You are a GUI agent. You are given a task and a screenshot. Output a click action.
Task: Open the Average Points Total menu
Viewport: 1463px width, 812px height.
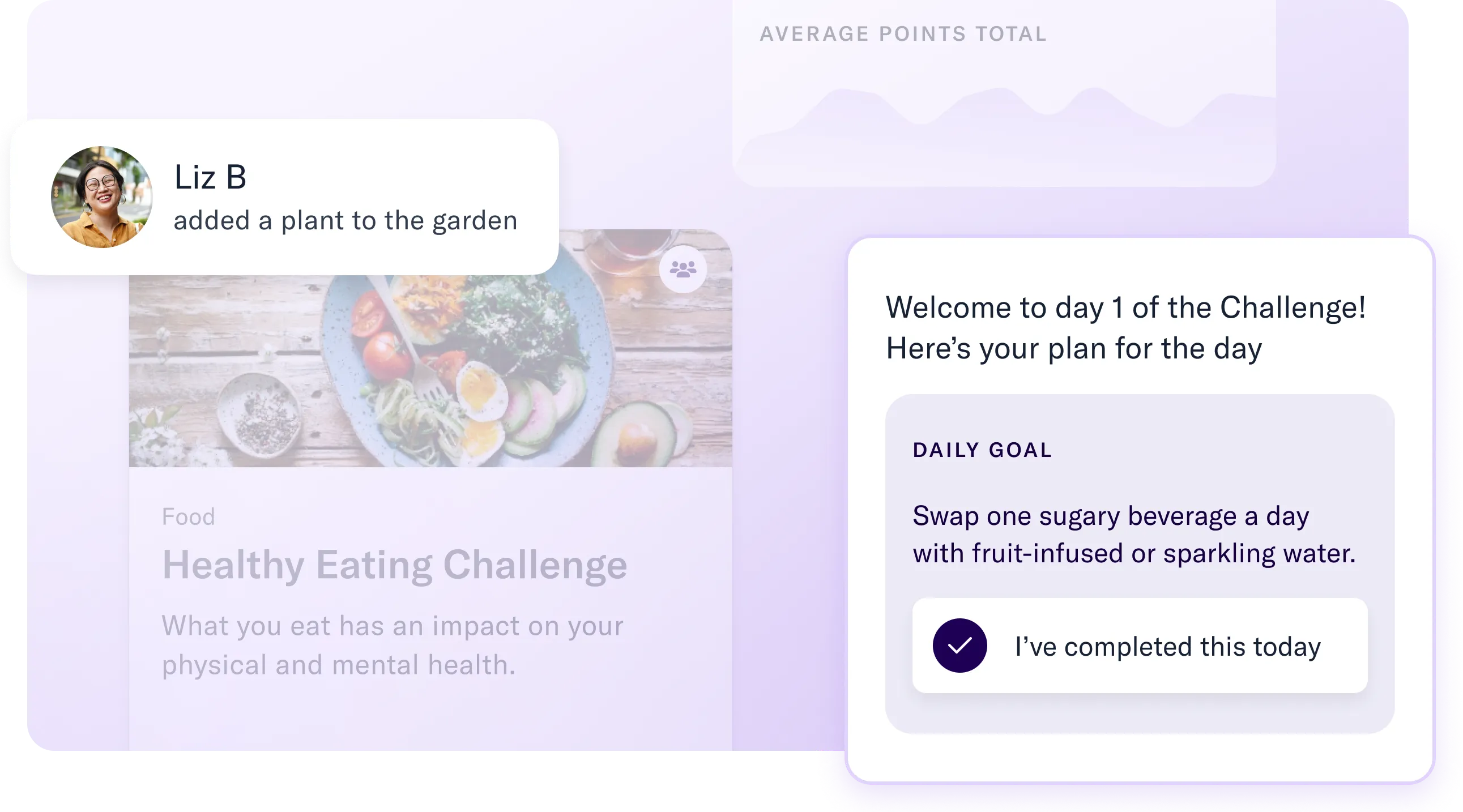(x=903, y=33)
